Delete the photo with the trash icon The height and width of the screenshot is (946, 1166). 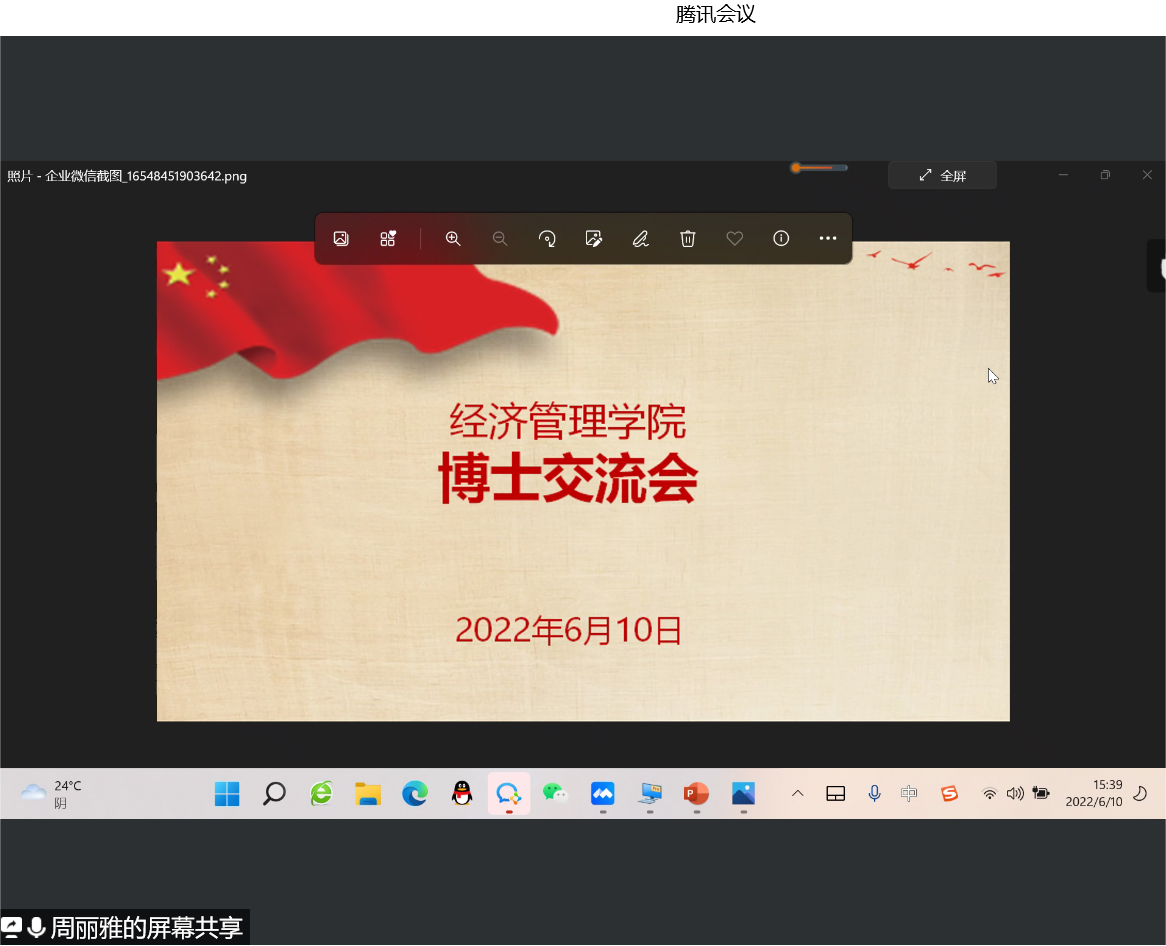(x=688, y=239)
